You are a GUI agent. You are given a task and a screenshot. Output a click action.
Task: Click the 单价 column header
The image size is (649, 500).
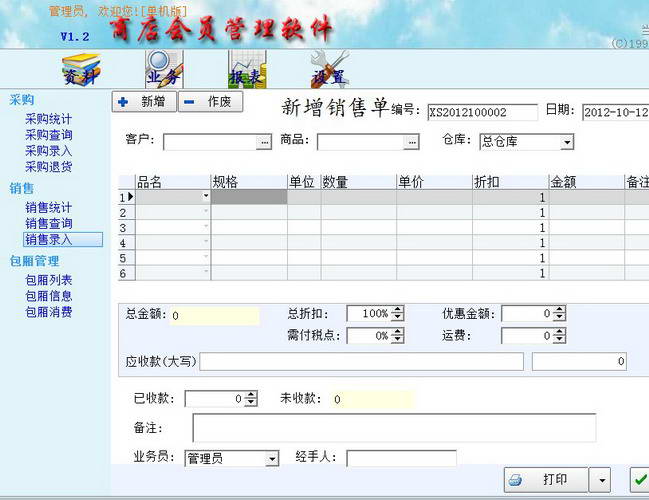(x=434, y=182)
